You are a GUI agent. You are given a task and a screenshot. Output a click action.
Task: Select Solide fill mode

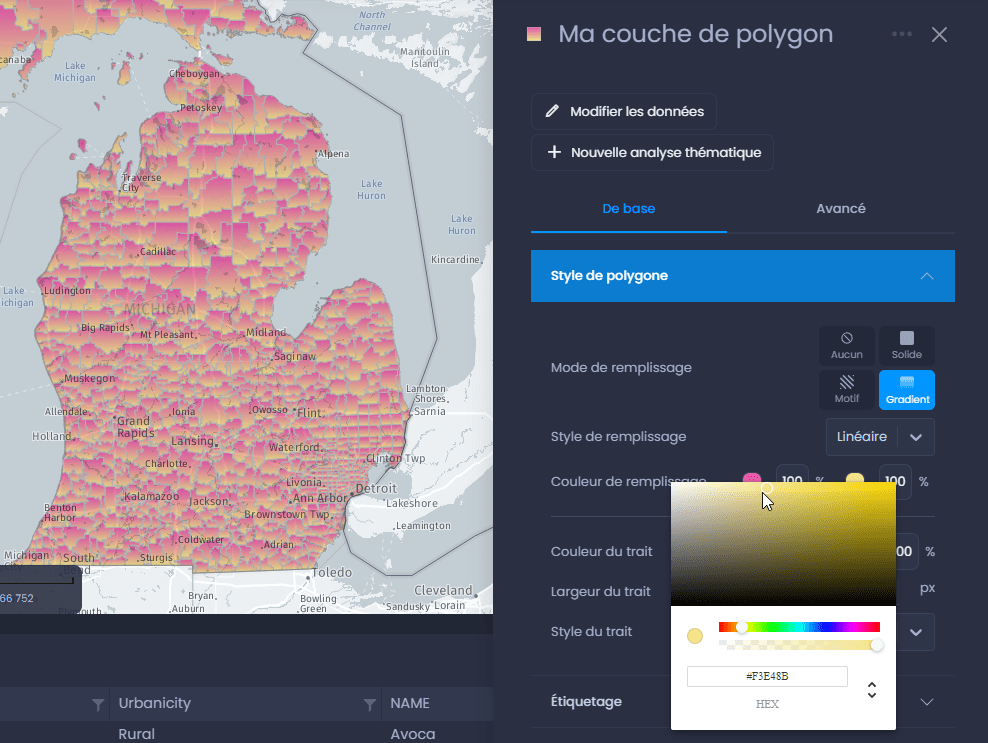click(x=907, y=345)
